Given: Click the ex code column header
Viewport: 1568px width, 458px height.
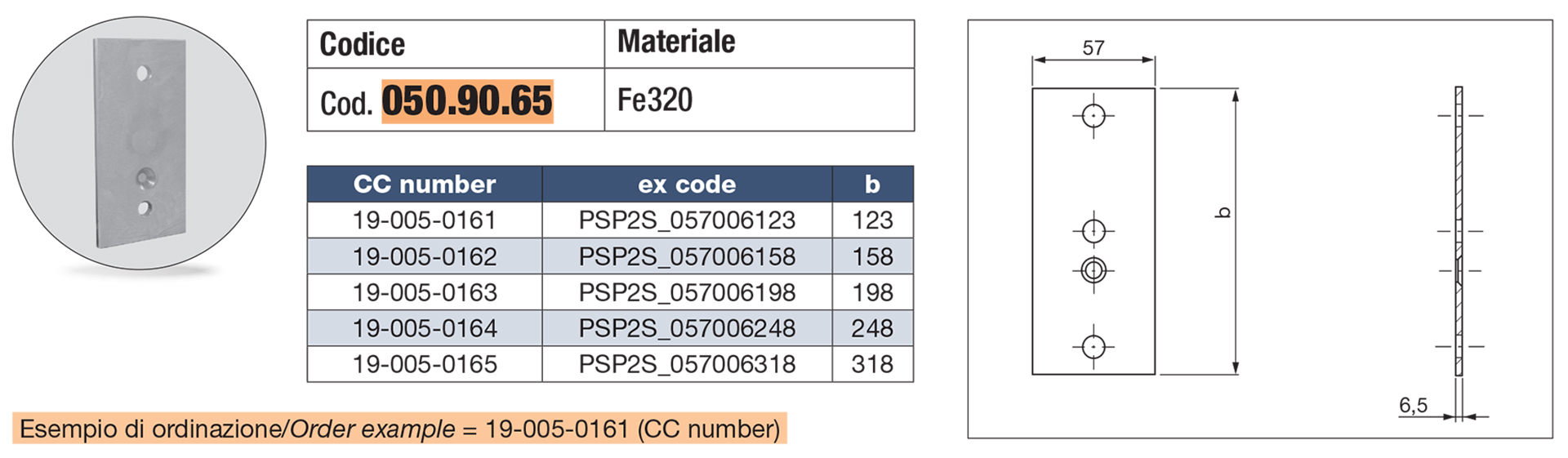Looking at the screenshot, I should pos(687,185).
